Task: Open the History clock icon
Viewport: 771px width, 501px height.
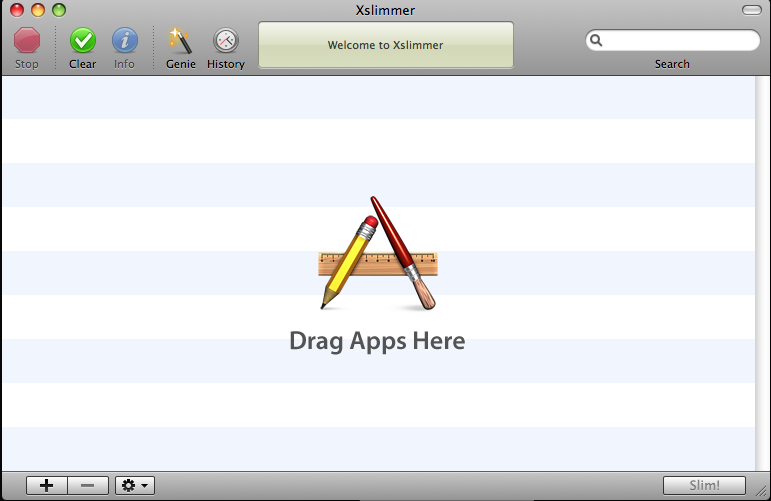Action: tap(226, 40)
